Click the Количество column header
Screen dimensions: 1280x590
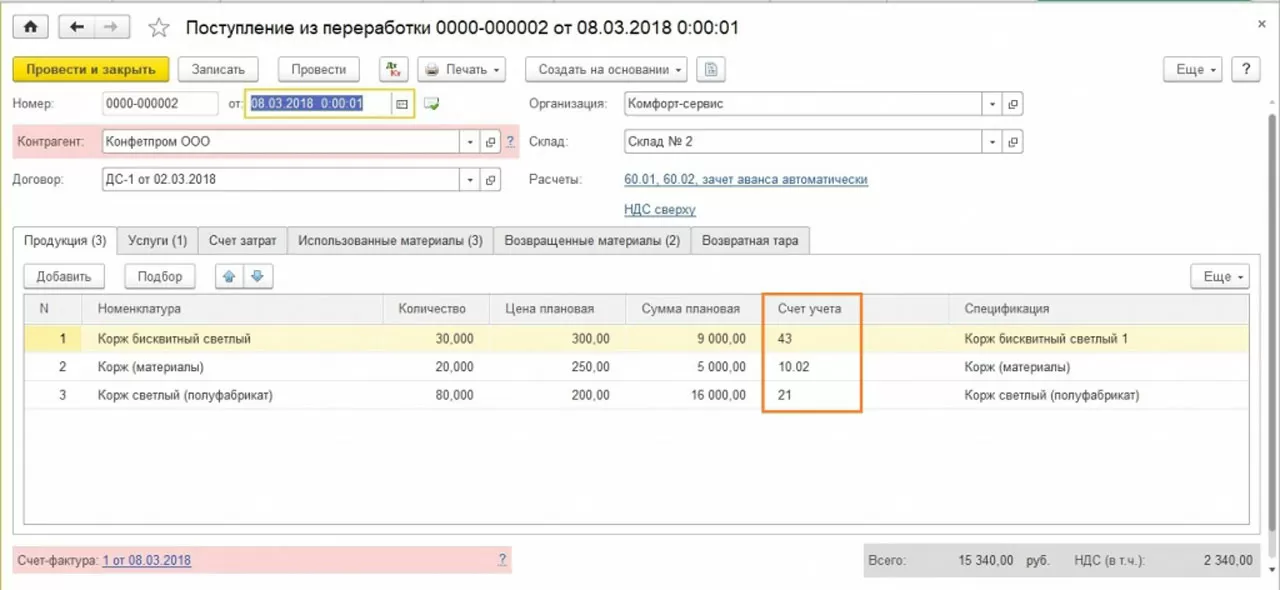(x=437, y=309)
